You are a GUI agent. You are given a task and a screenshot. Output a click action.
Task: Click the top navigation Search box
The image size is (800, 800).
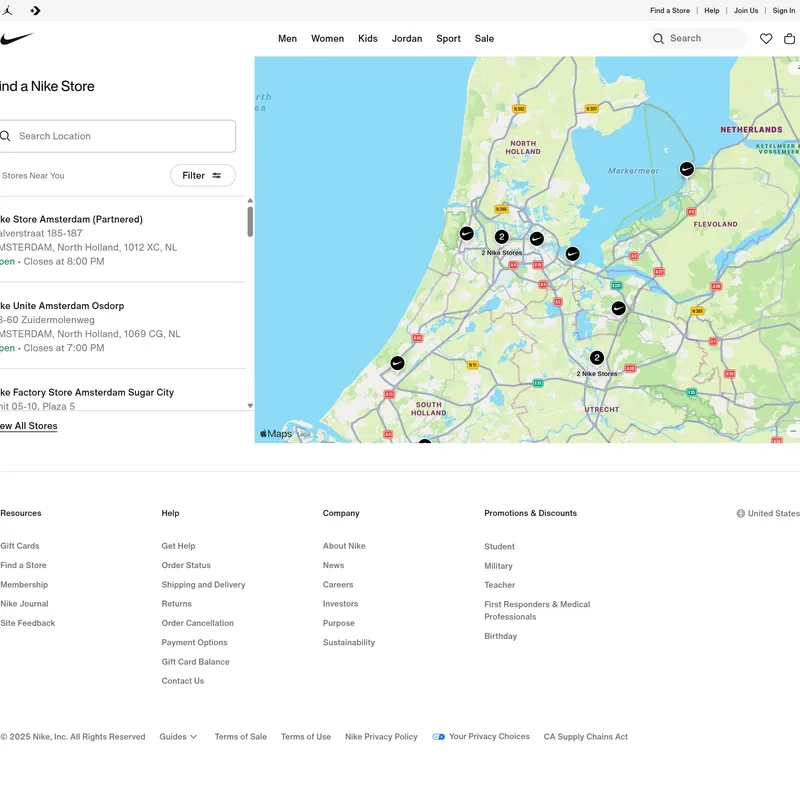(697, 39)
